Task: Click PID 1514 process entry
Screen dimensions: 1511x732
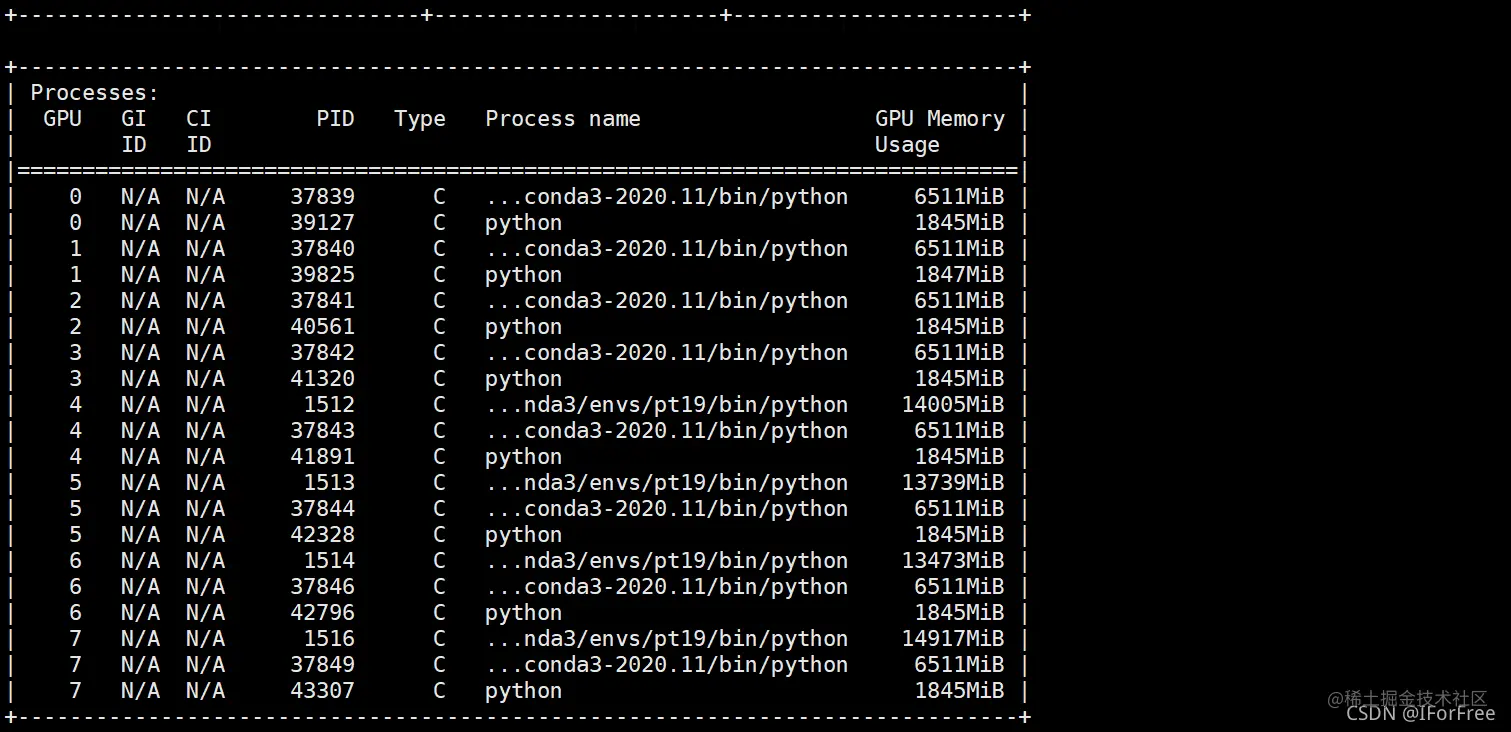Action: (x=329, y=561)
